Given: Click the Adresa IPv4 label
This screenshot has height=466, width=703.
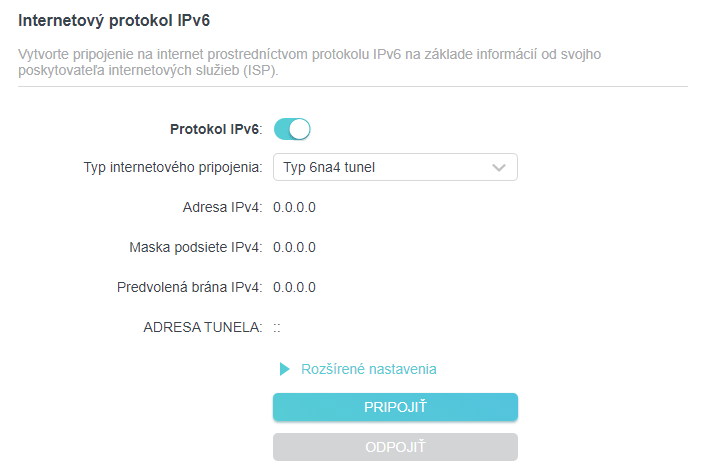Looking at the screenshot, I should click(222, 207).
